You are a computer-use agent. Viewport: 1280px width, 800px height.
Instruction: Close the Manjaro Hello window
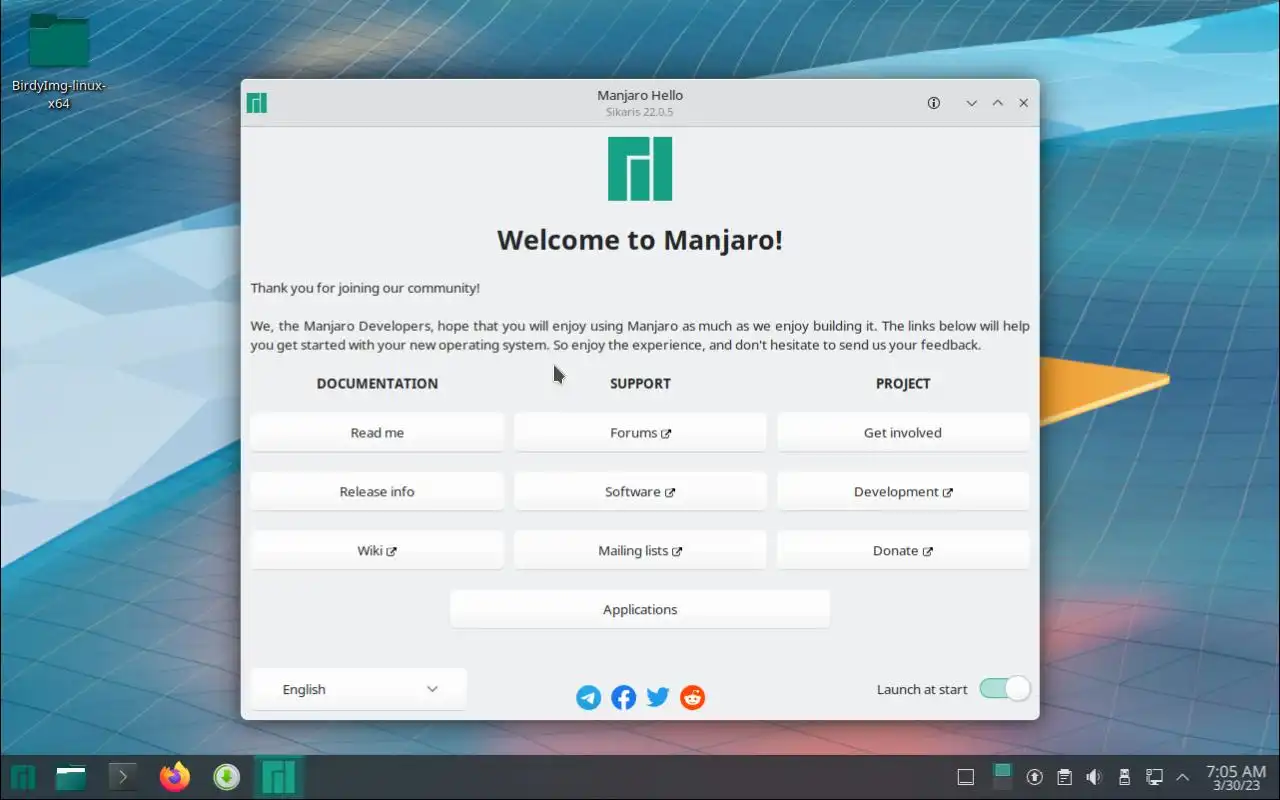(1023, 103)
